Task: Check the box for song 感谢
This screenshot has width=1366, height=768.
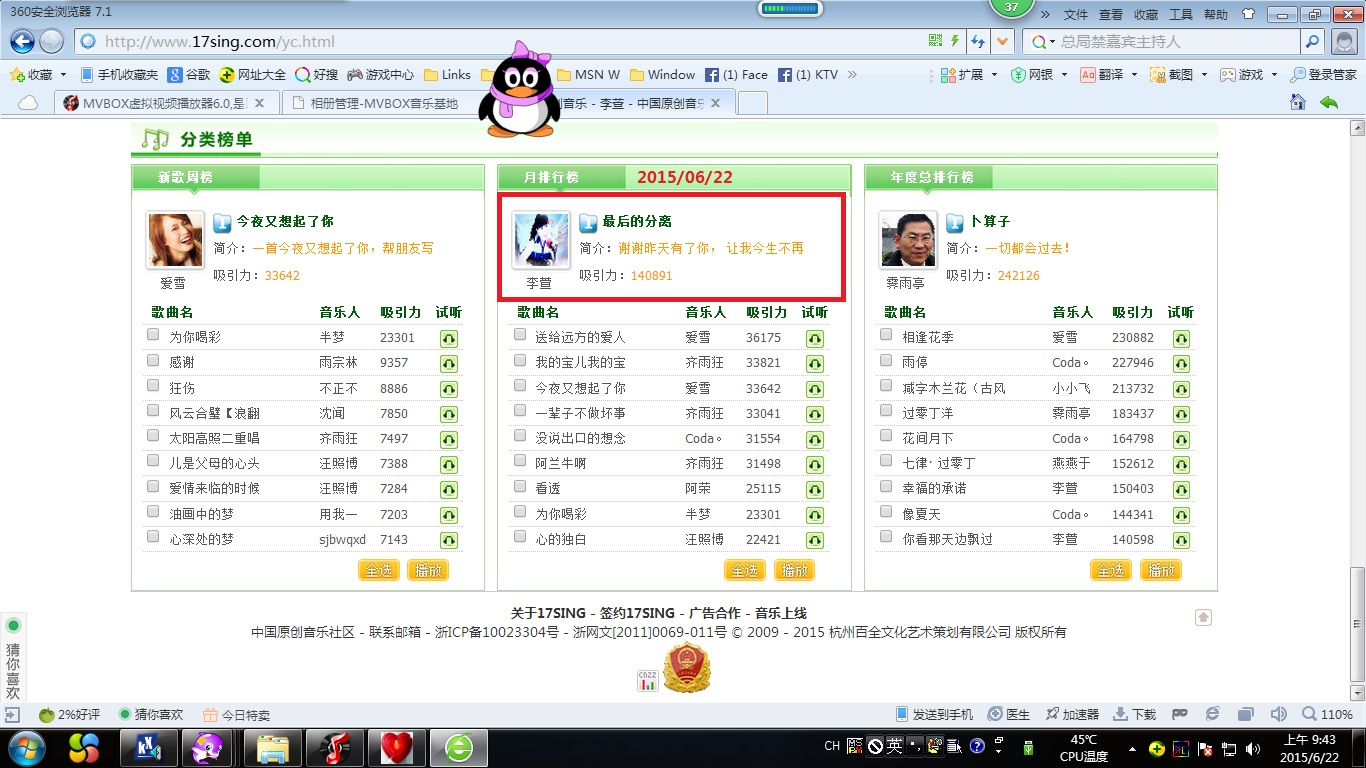Action: pos(153,360)
